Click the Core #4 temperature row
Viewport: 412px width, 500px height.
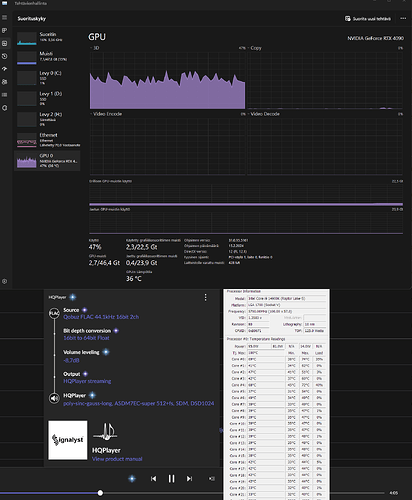[x=277, y=385]
